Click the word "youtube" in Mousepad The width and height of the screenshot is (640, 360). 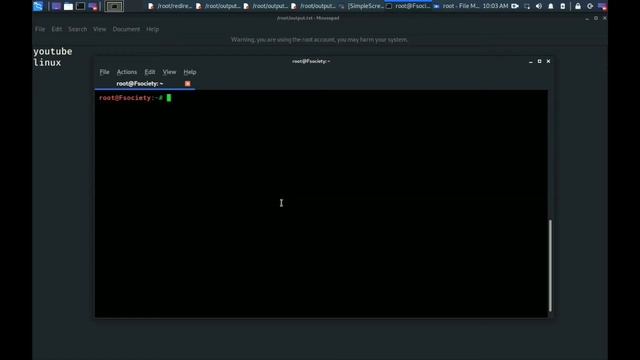pos(53,51)
